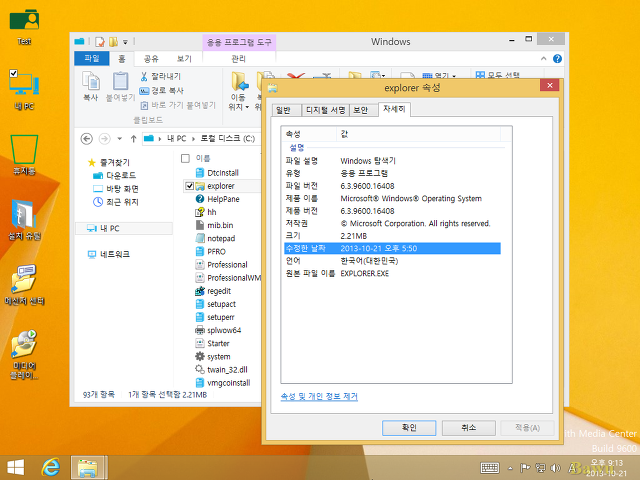The image size is (640, 480).
Task: Switch to the 홈 ribbon tab
Action: [122, 59]
